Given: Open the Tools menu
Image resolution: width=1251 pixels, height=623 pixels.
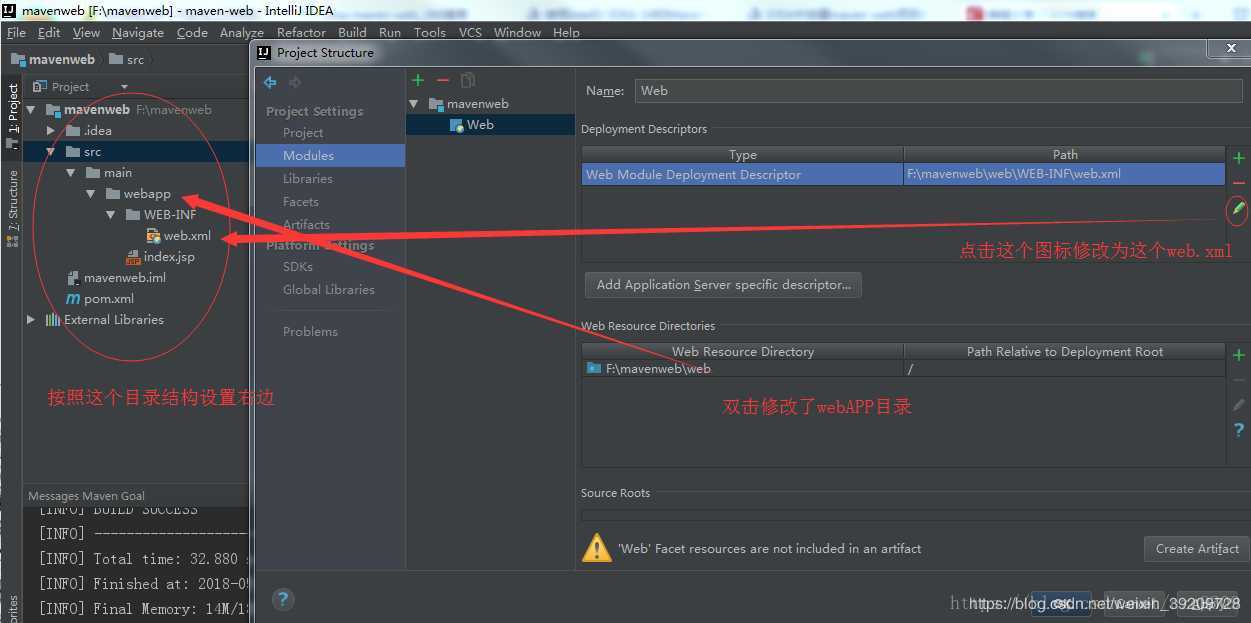Looking at the screenshot, I should click(430, 32).
